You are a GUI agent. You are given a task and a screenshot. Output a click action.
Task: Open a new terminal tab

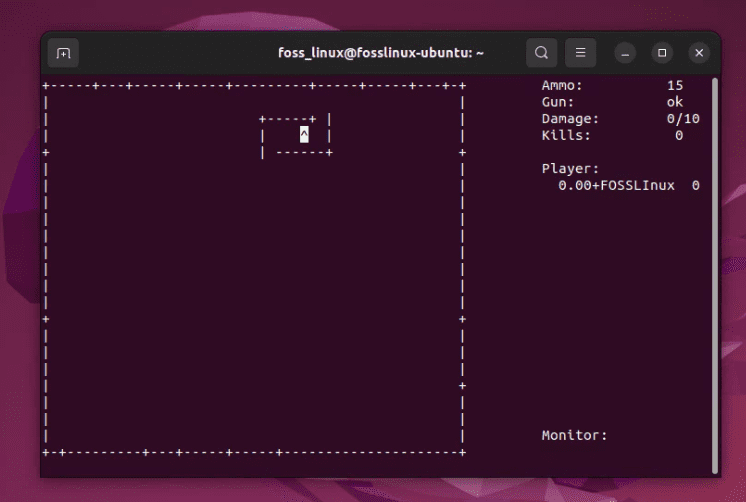[63, 53]
